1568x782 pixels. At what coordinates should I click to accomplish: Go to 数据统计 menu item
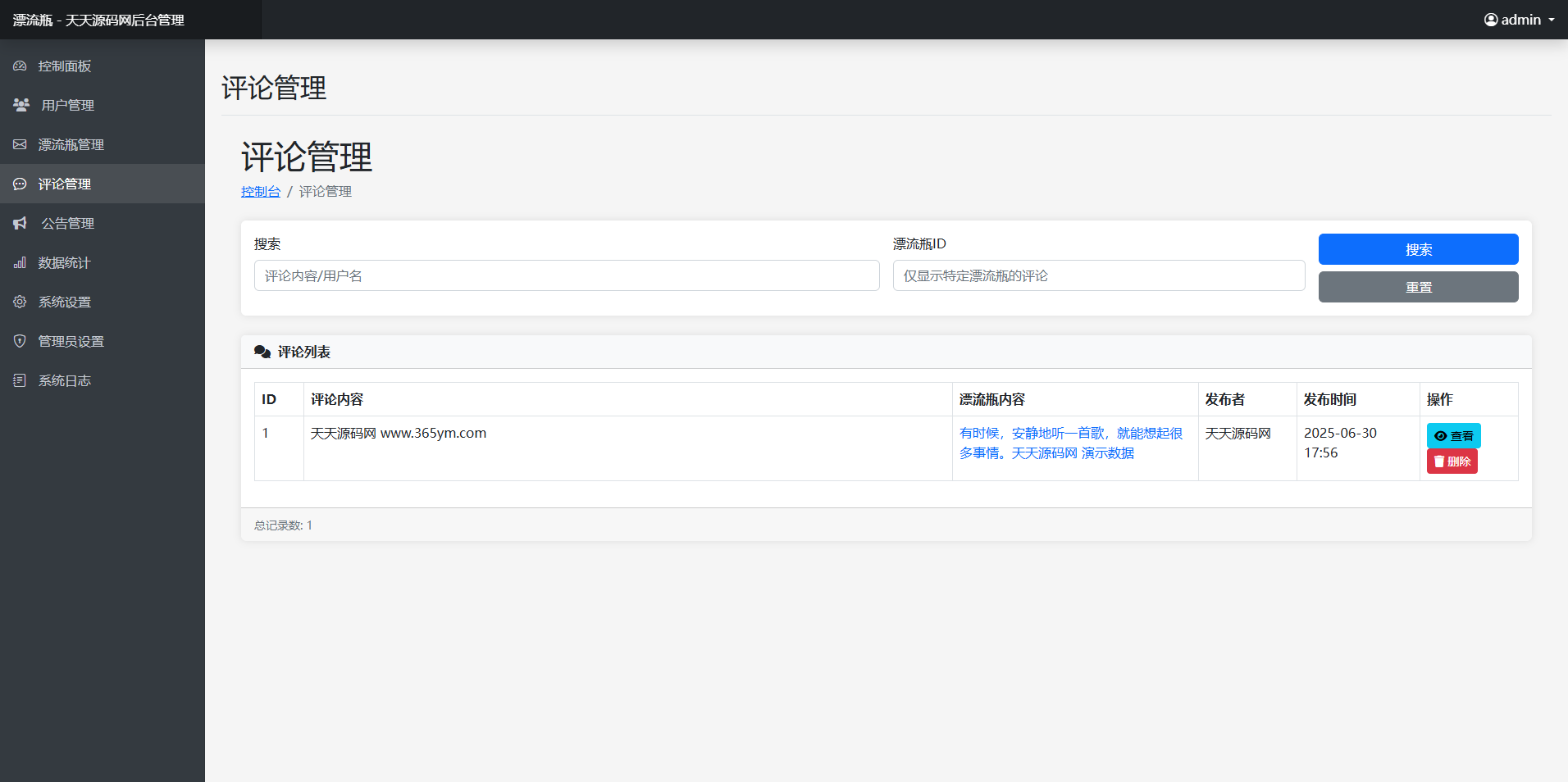tap(64, 262)
